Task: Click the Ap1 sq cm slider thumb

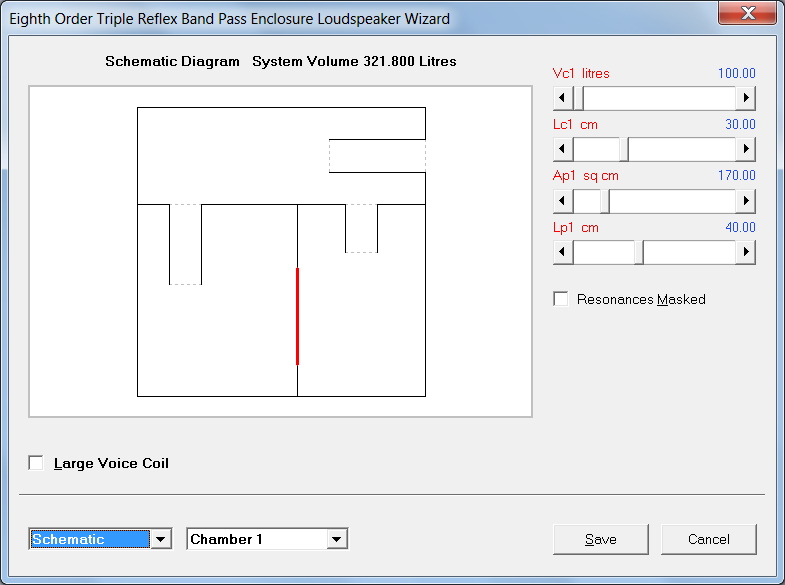Action: [x=605, y=201]
